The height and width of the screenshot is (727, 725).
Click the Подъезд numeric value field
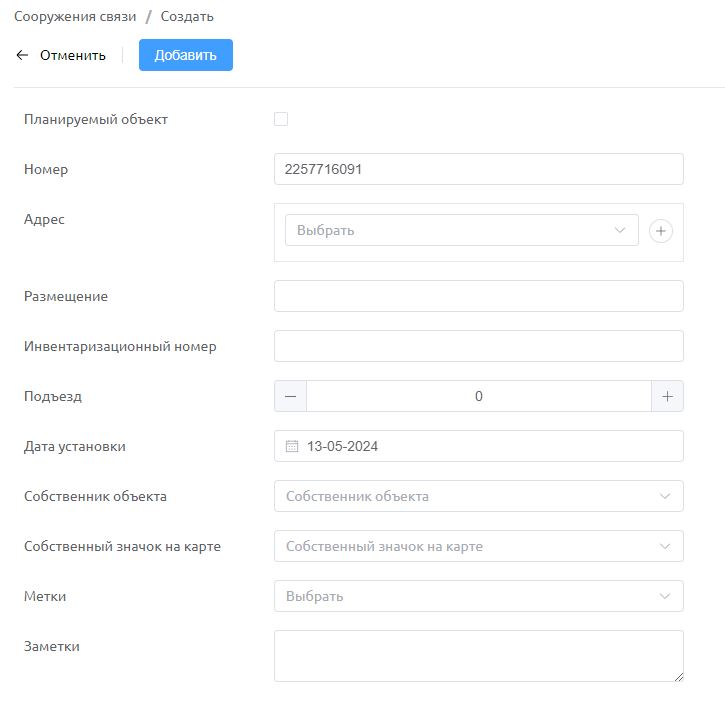point(479,396)
